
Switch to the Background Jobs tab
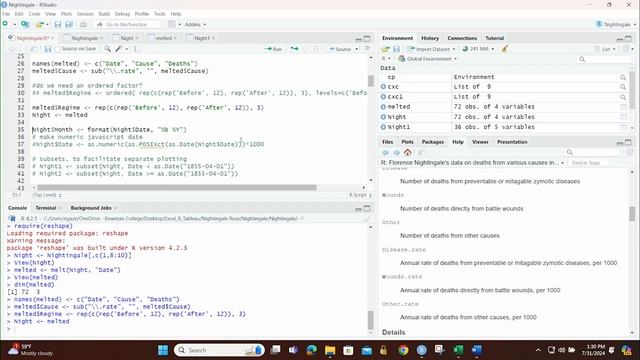(x=91, y=208)
